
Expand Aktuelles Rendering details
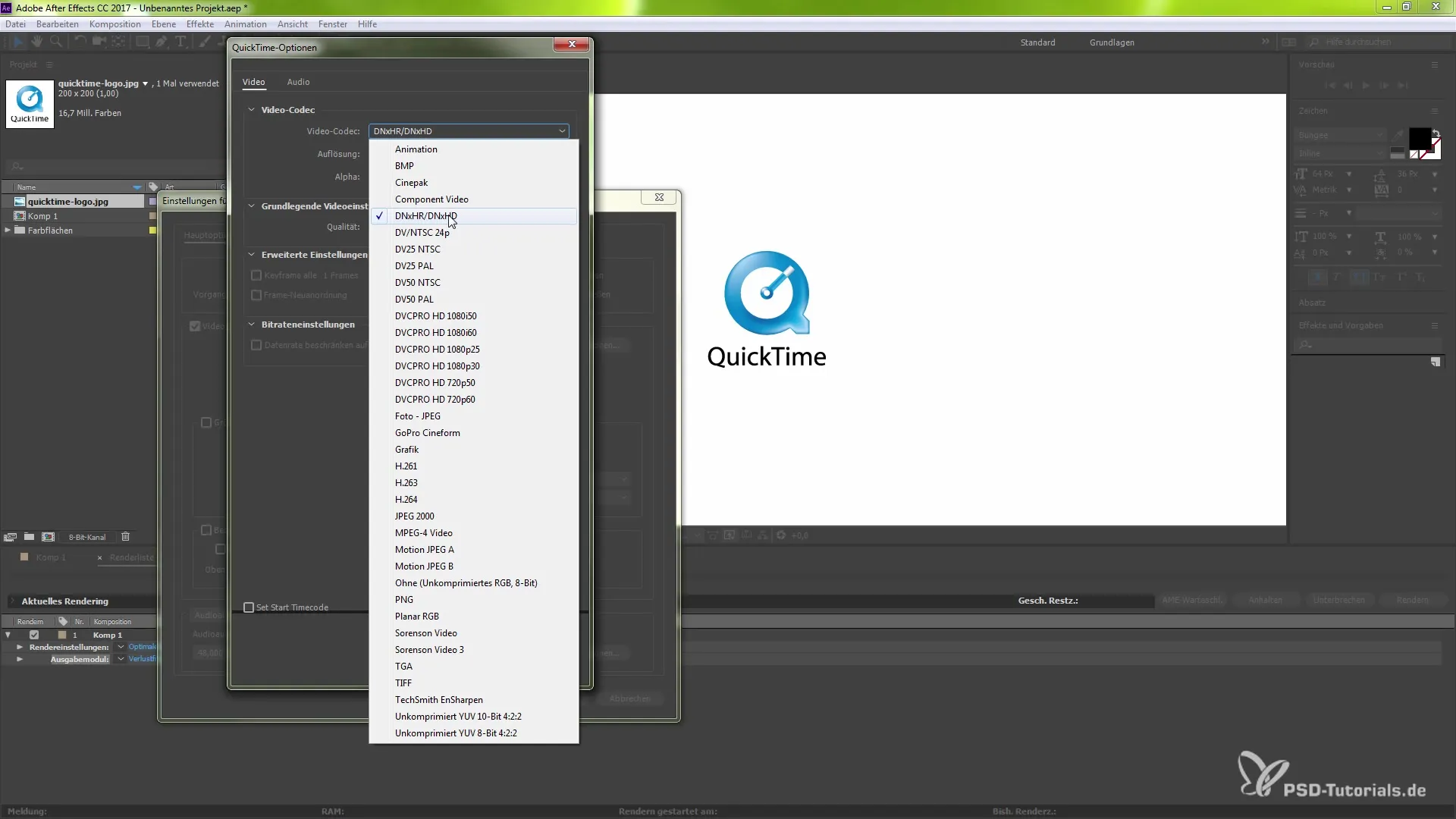tap(12, 601)
